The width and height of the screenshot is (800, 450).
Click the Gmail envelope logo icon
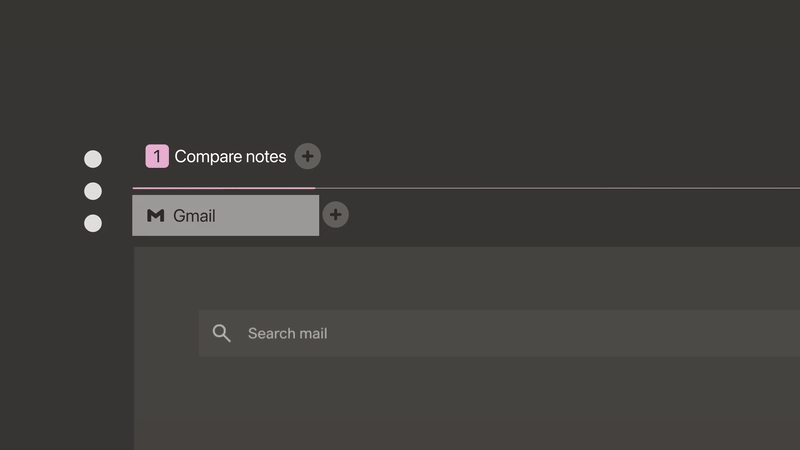point(155,215)
